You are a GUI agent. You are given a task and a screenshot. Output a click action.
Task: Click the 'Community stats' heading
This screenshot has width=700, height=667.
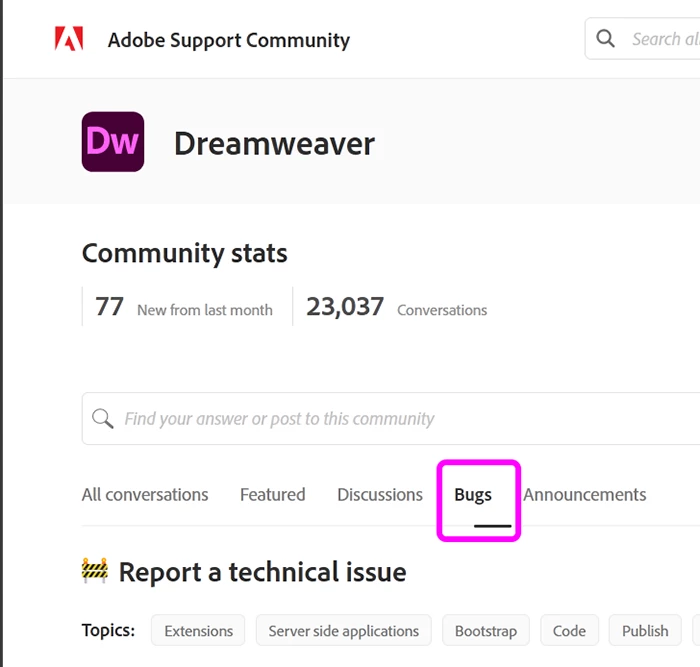(x=184, y=253)
